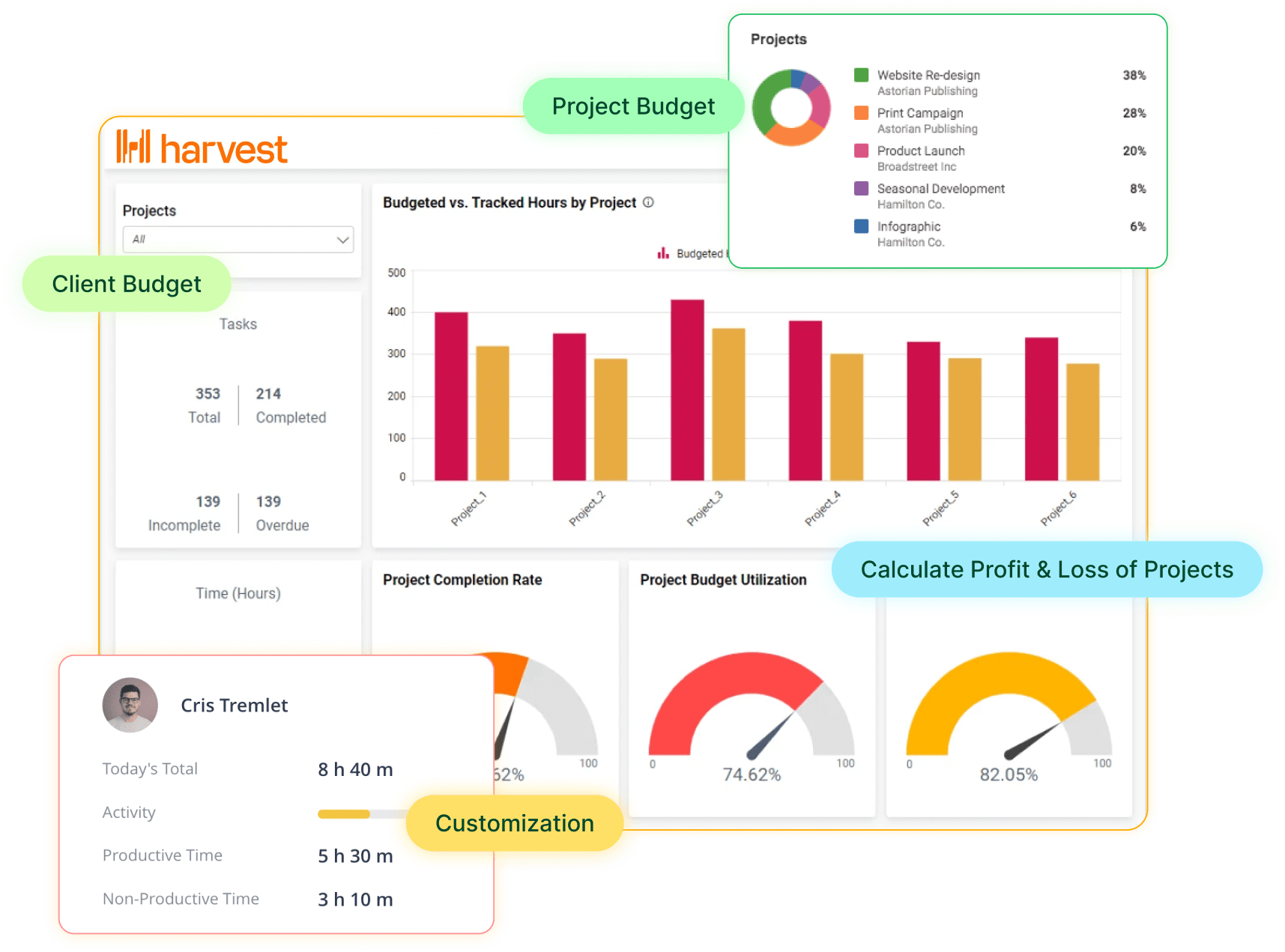Click the 74.62% Budget Utilization gauge
The width and height of the screenshot is (1285, 952).
click(x=752, y=704)
